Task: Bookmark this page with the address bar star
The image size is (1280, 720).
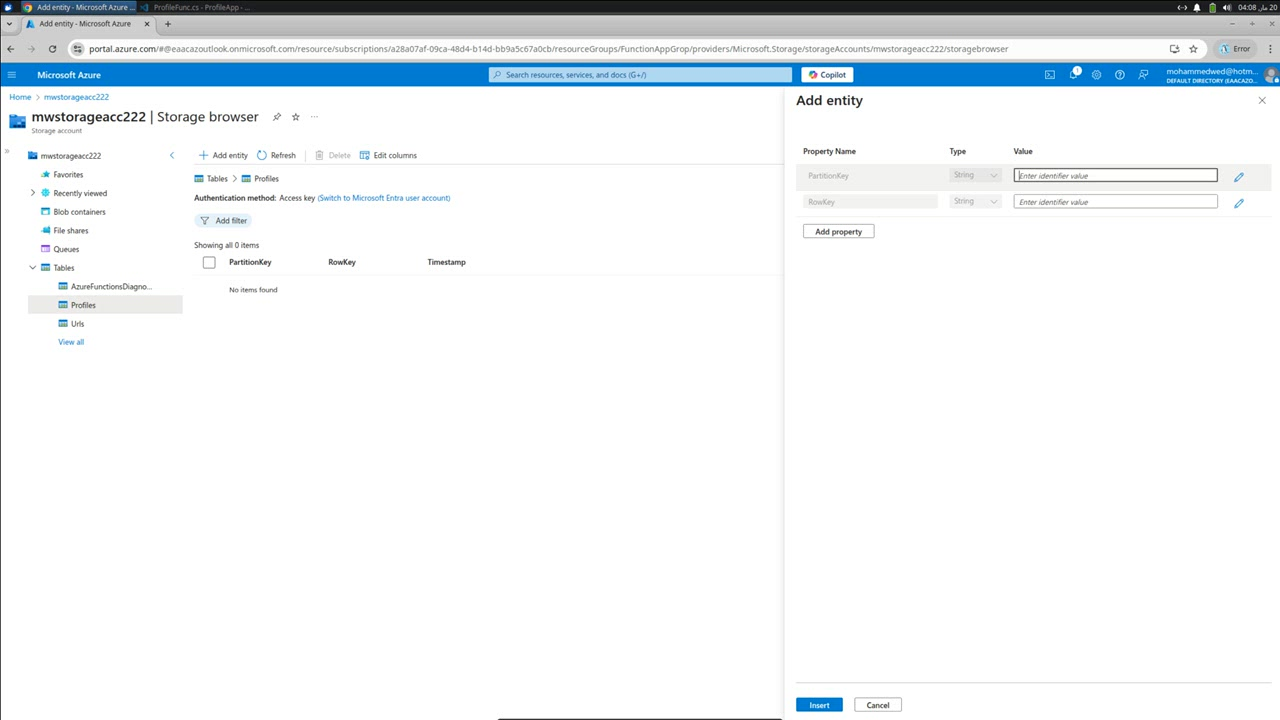Action: pos(1193,48)
